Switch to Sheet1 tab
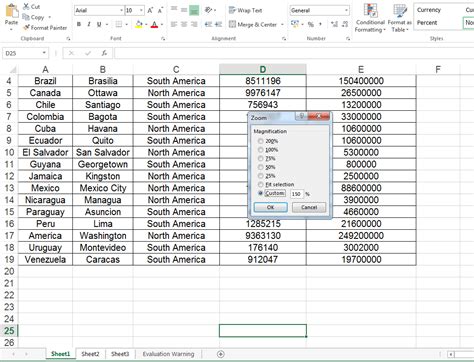474x362 pixels. coord(61,354)
